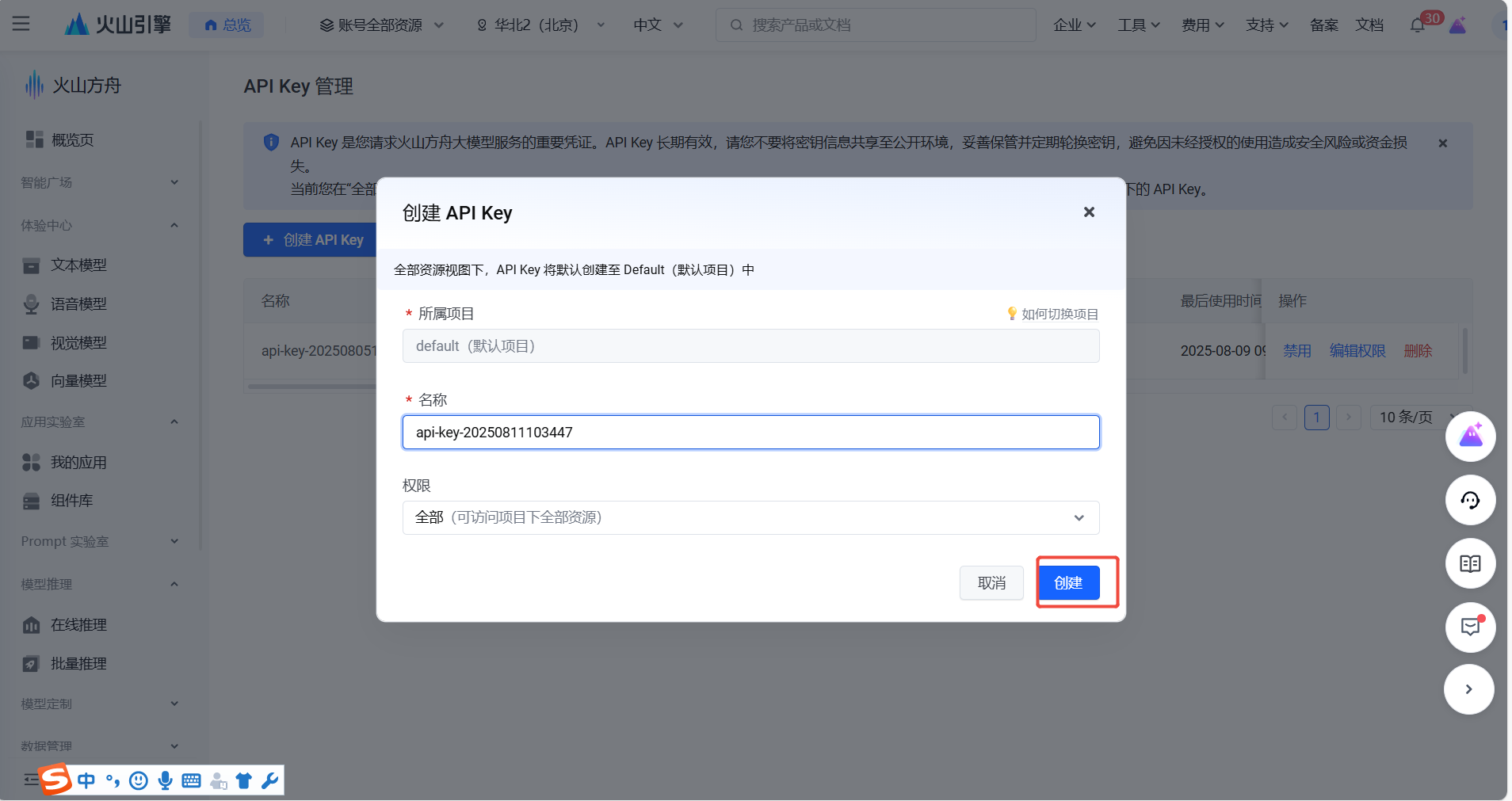Collapse the 模型推理 section

coord(101,584)
